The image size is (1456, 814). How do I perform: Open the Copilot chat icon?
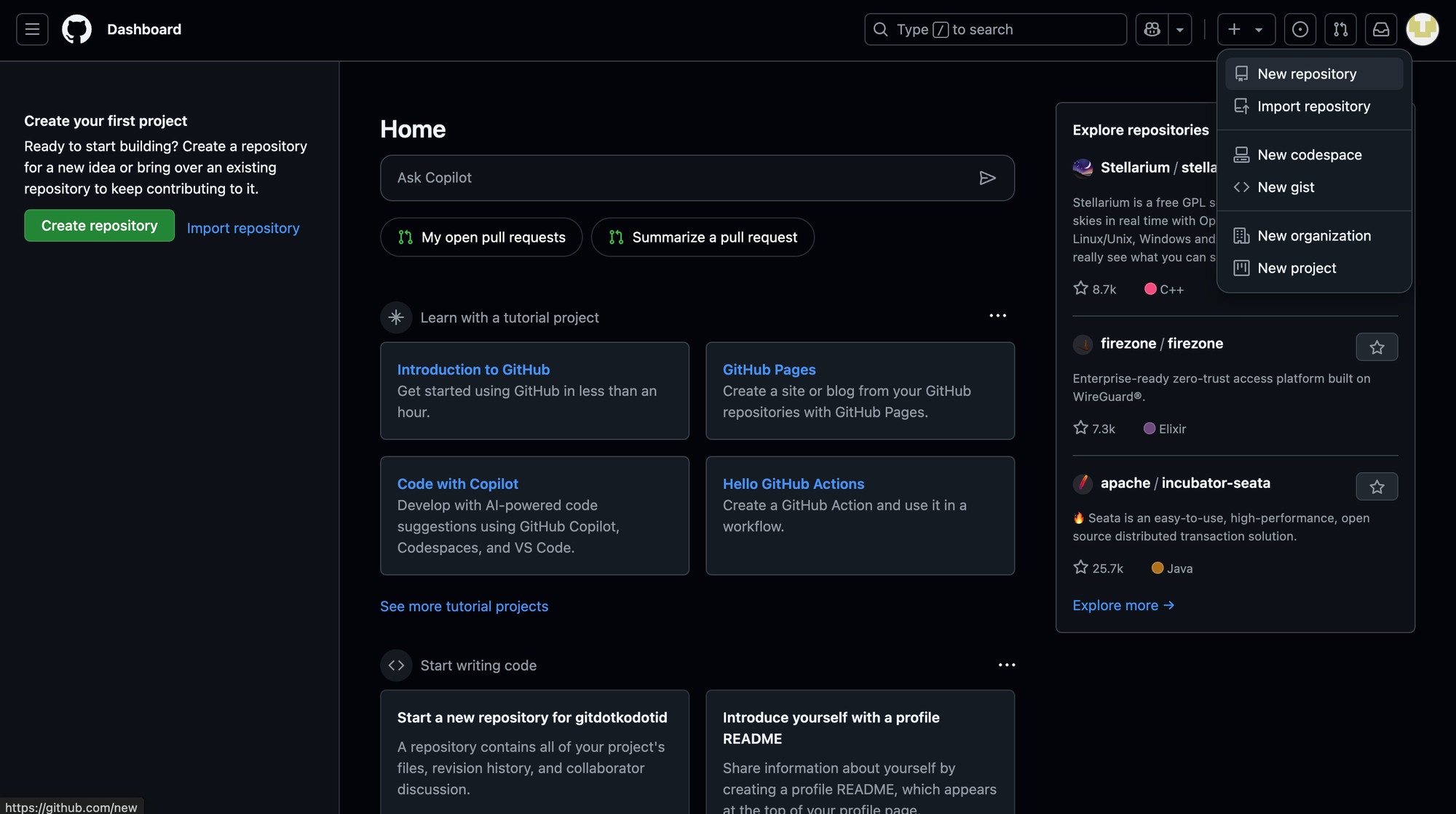(x=1152, y=29)
